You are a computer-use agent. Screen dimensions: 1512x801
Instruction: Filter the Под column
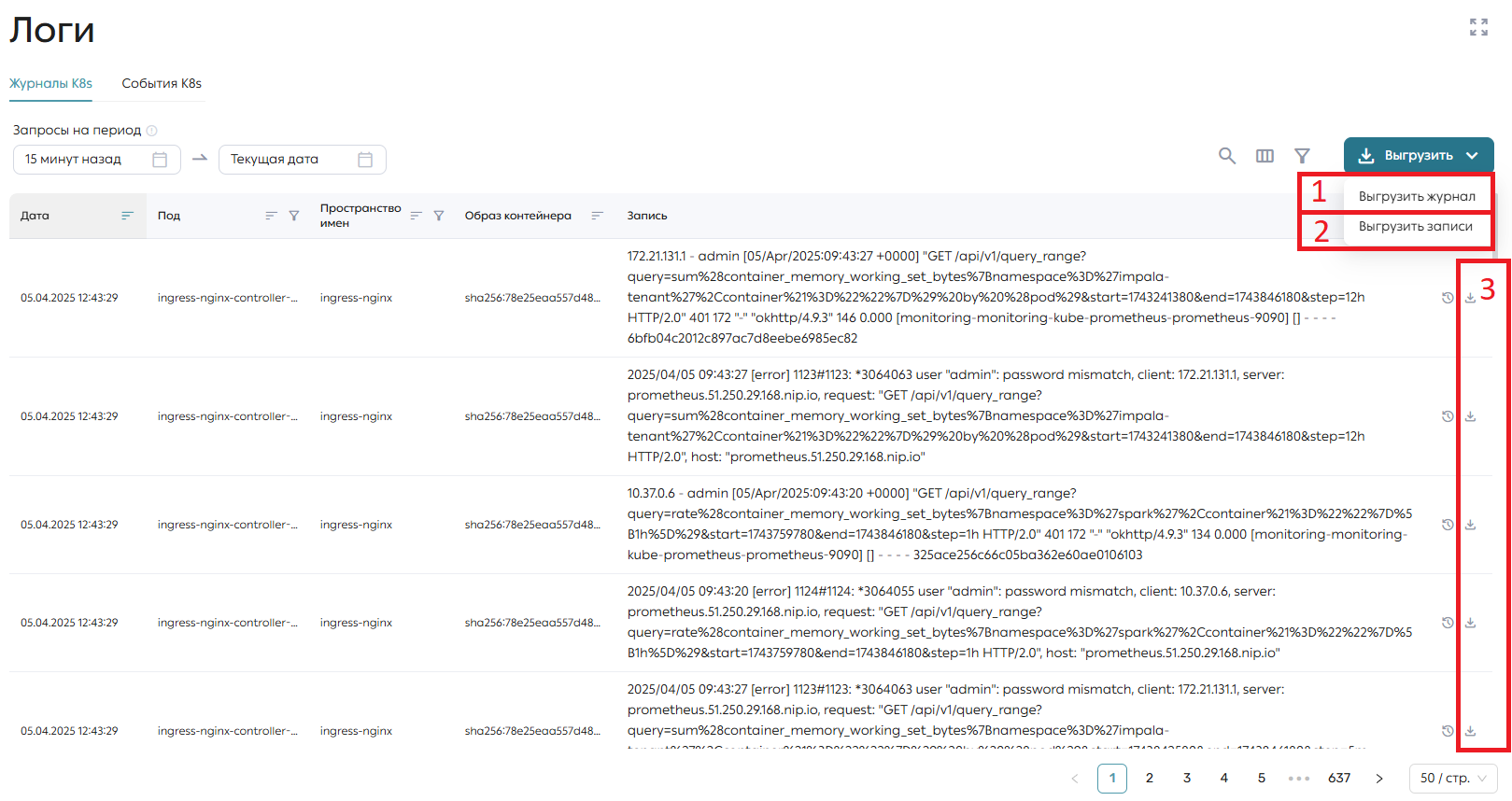coord(294,216)
